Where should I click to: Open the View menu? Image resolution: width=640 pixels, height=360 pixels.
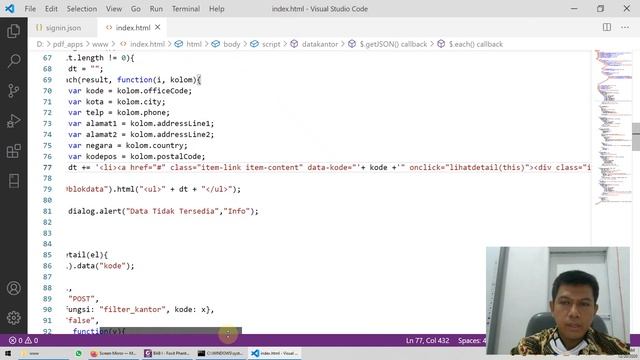[114, 9]
